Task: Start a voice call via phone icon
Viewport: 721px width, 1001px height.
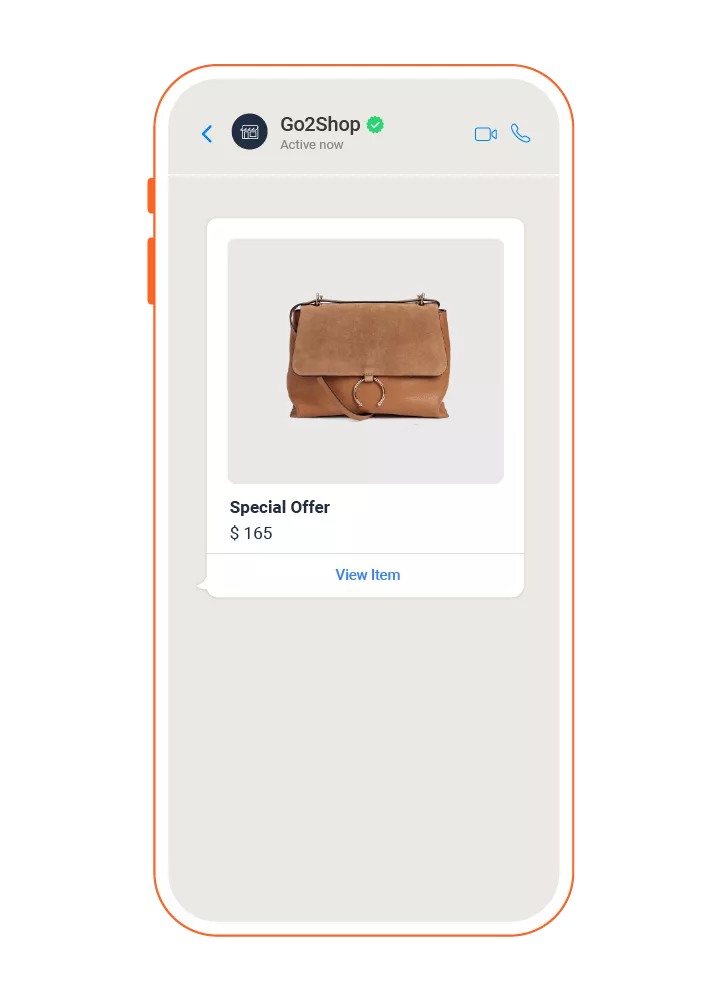Action: pyautogui.click(x=520, y=133)
